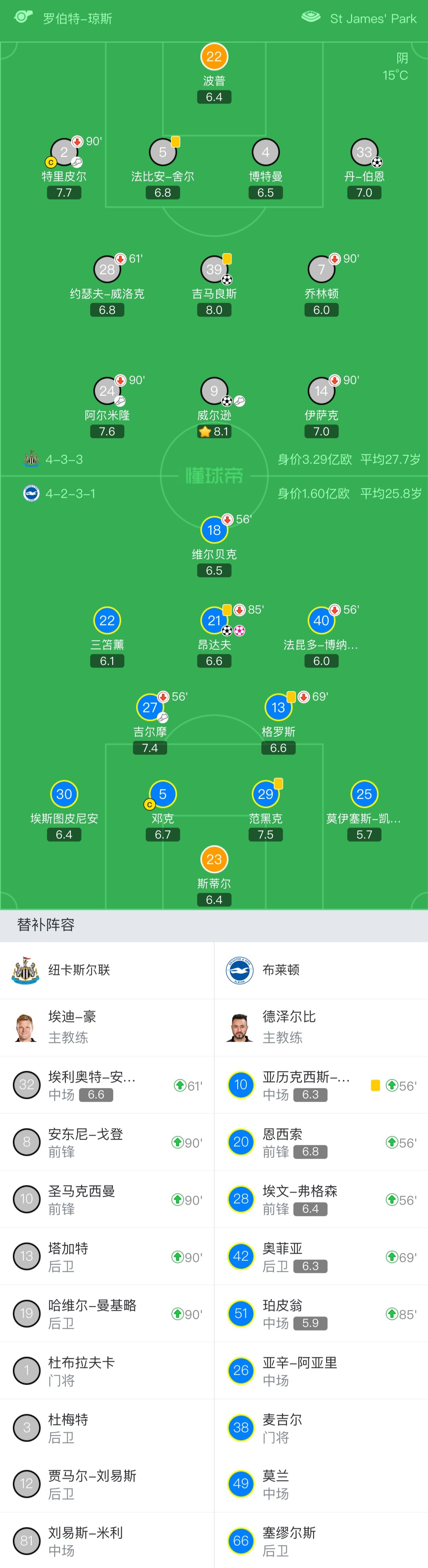Viewport: 428px width, 1568px height.
Task: Open the 纽卡斯尔联 team header
Action: pos(107,970)
